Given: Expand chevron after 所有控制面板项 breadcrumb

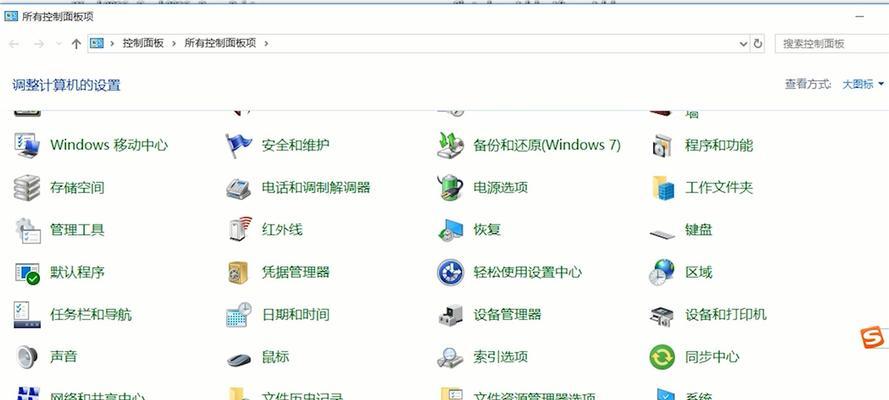Looking at the screenshot, I should (x=266, y=43).
